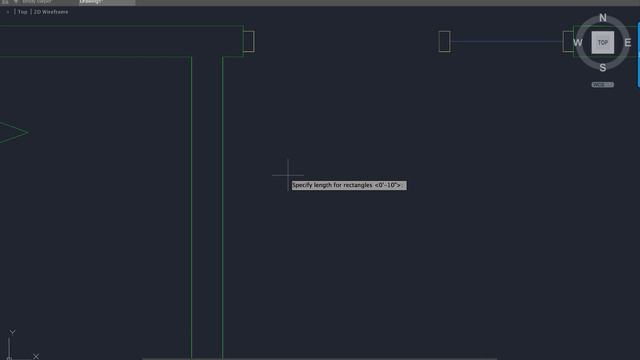Click the E compass direction on ViewCube
640x360 pixels.
(x=628, y=42)
